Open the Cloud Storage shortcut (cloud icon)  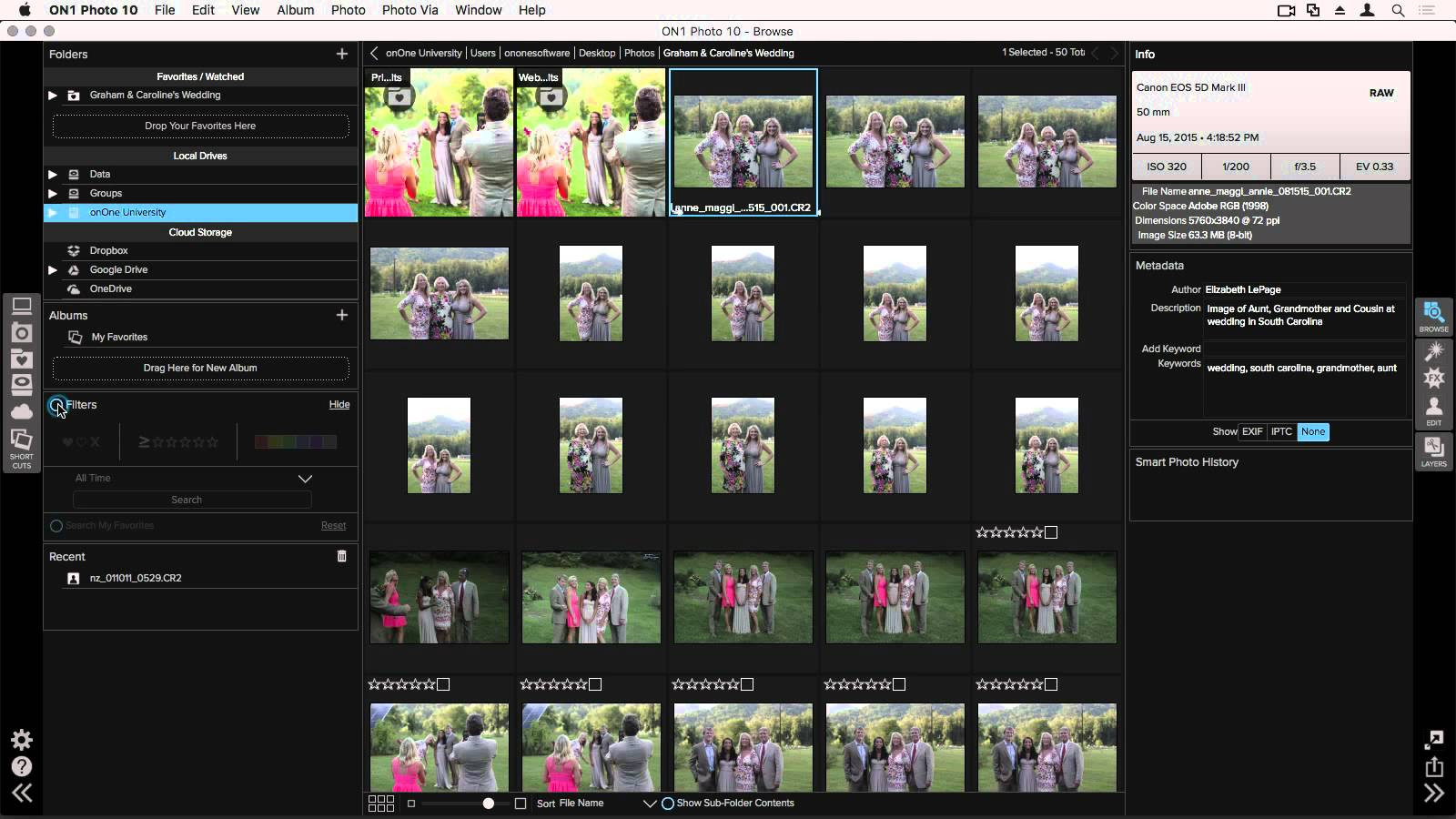[x=22, y=411]
